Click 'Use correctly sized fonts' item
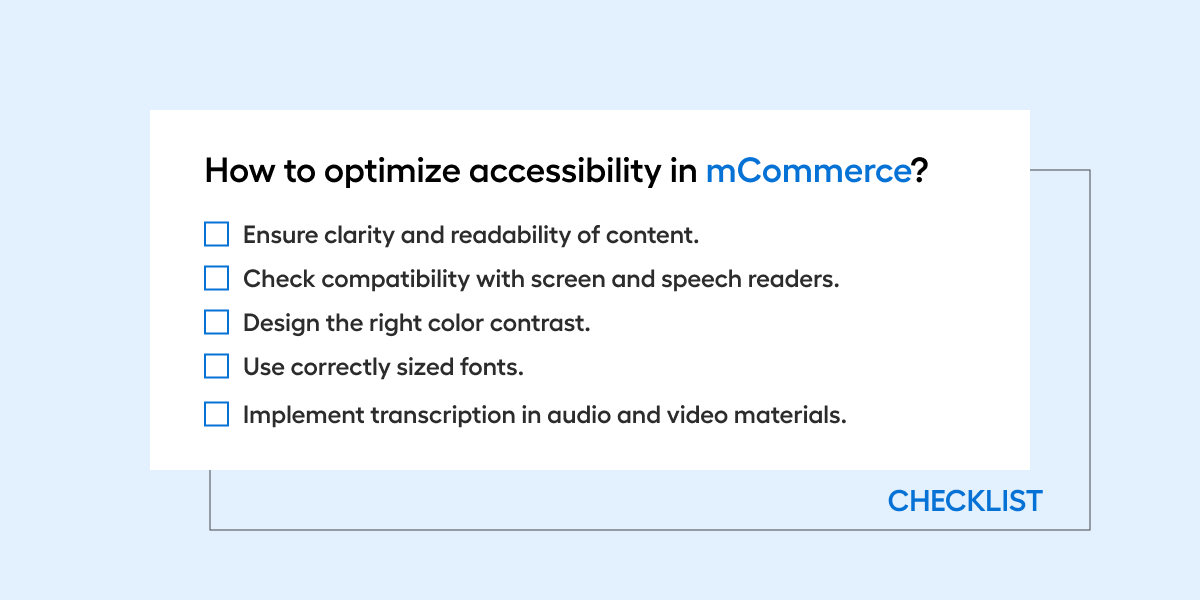This screenshot has width=1200, height=600. [384, 367]
